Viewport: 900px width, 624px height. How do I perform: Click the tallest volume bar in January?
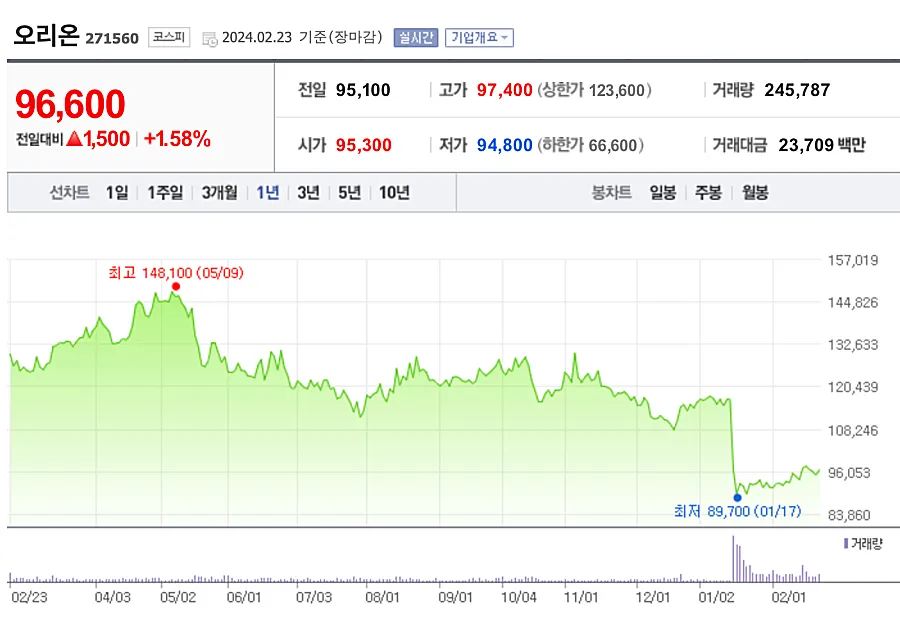click(x=733, y=559)
